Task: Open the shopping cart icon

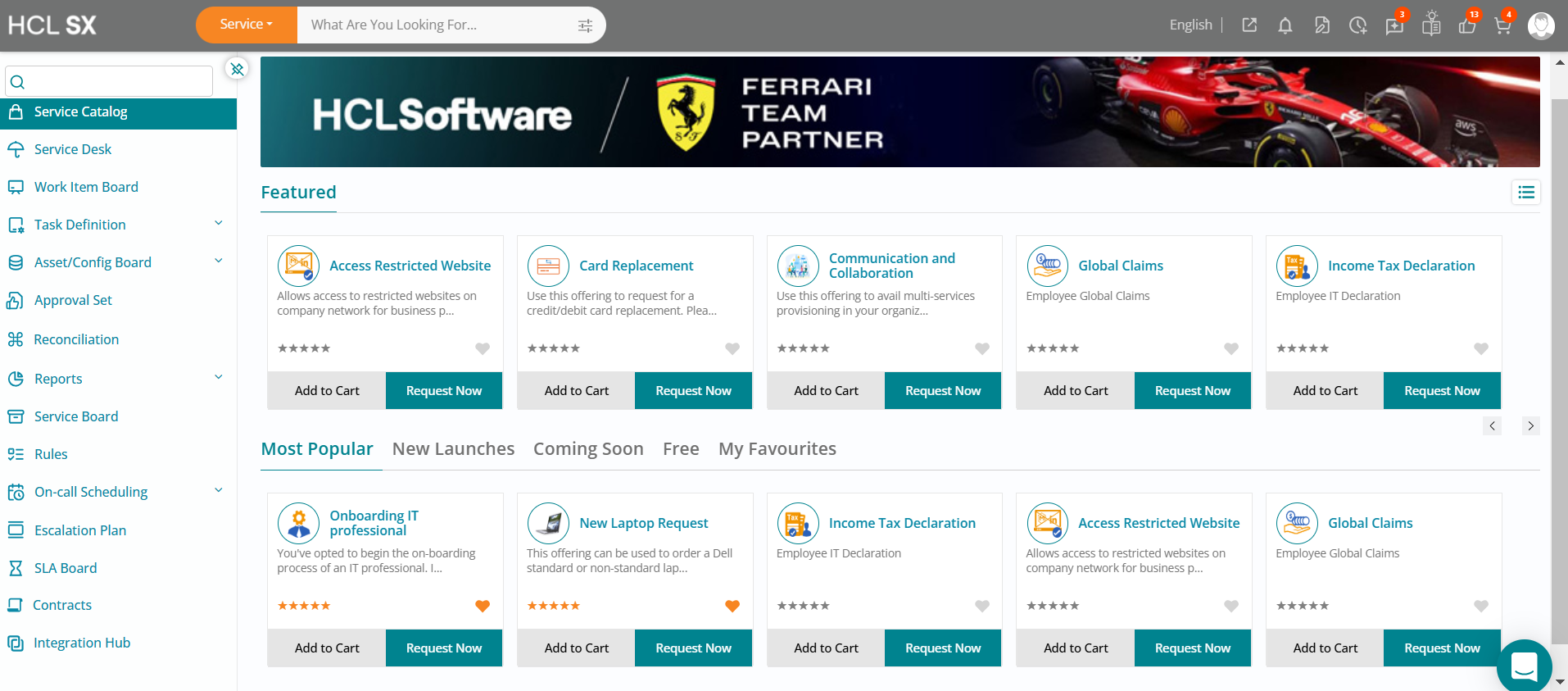Action: pos(1502,25)
